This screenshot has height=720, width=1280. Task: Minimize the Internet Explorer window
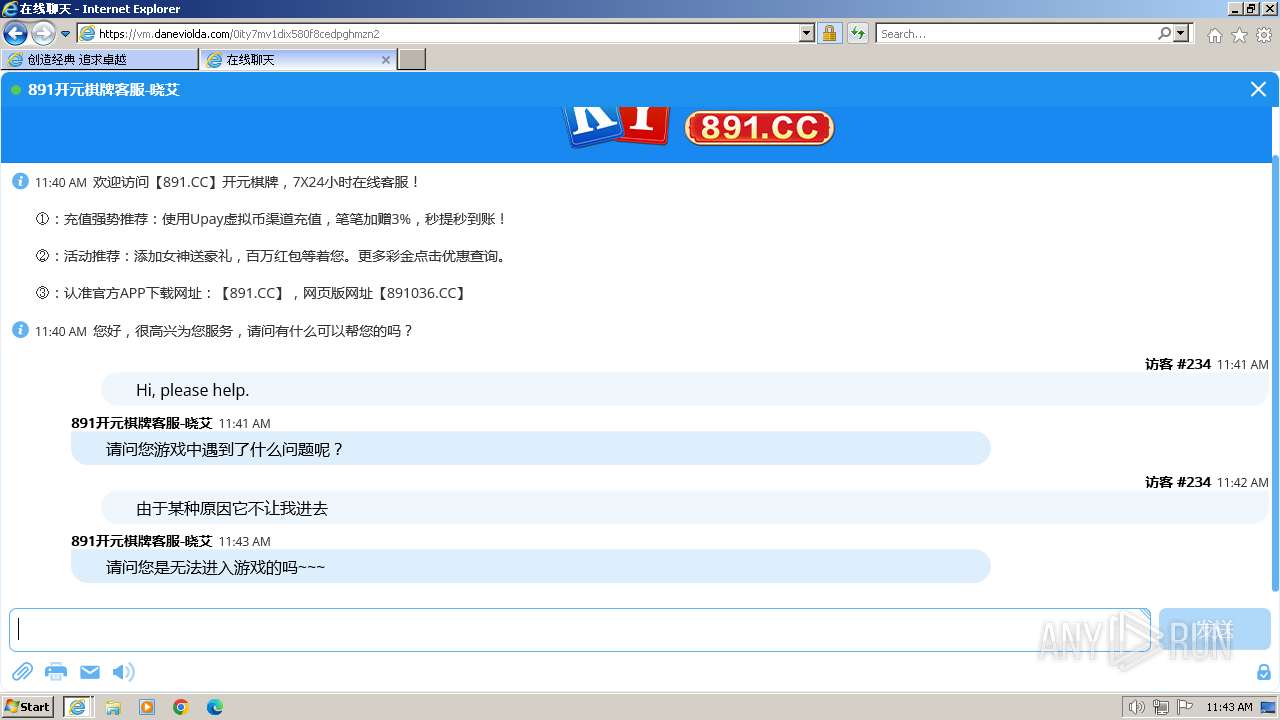click(x=1234, y=8)
